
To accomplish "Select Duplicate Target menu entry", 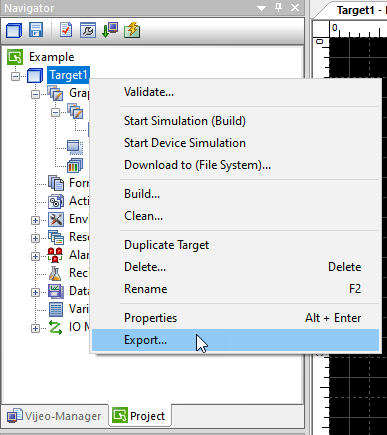I will (235, 245).
